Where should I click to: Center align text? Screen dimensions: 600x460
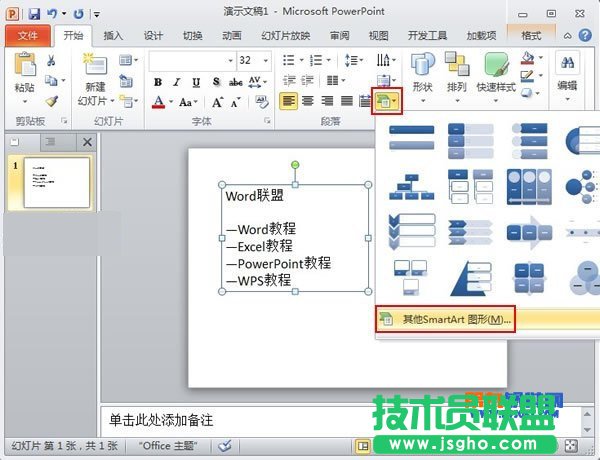coord(308,101)
